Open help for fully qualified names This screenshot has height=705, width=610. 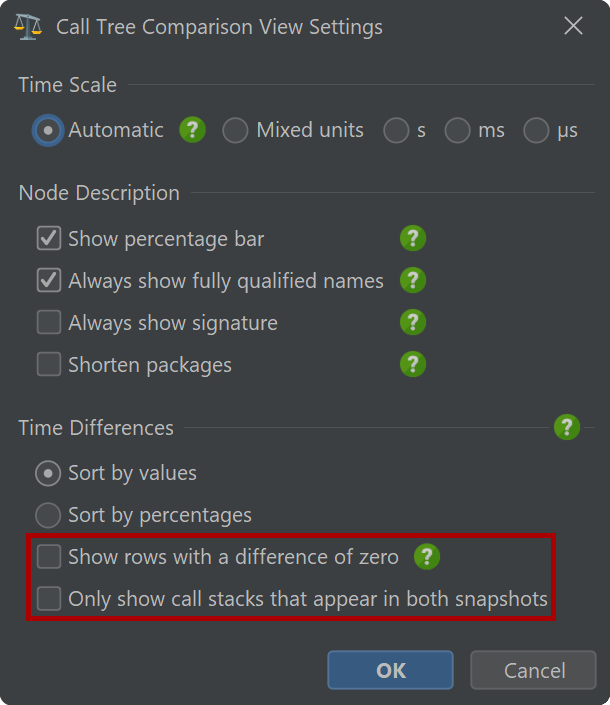tap(413, 280)
